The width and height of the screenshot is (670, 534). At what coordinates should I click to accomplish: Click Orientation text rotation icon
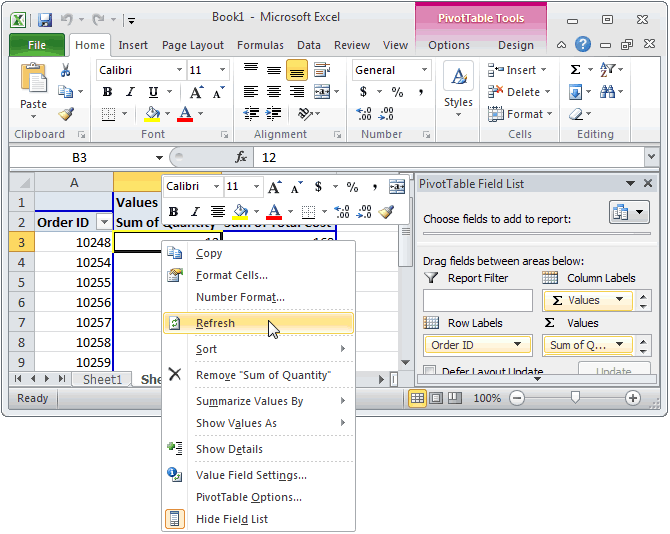[x=305, y=114]
